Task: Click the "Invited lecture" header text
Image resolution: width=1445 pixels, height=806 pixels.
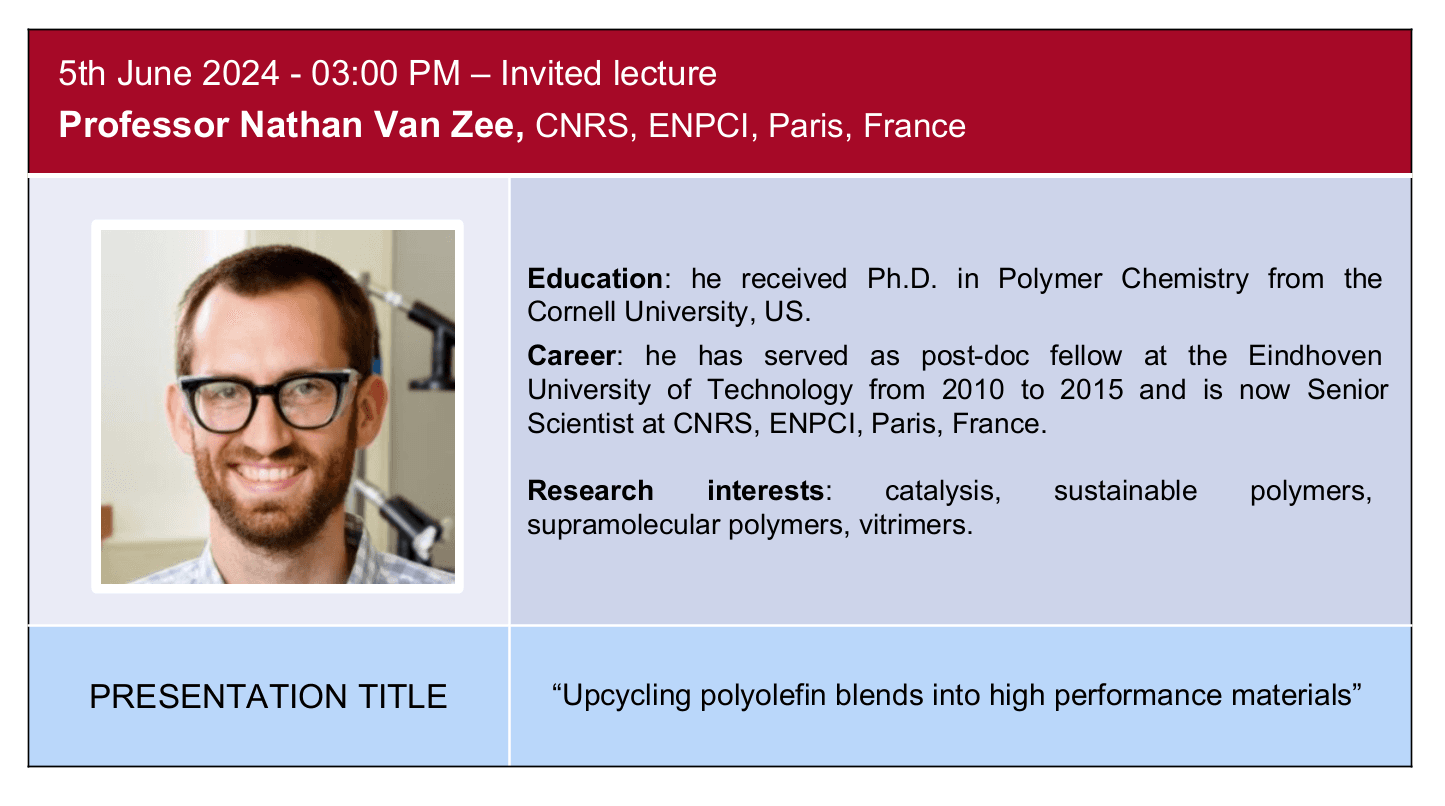Action: [608, 74]
